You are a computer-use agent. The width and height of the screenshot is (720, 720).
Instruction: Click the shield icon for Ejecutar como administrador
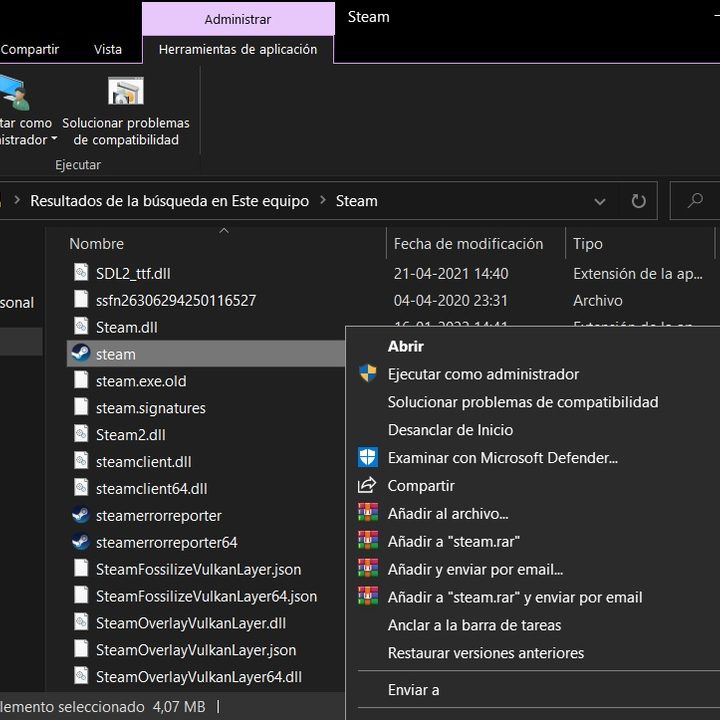coord(368,374)
